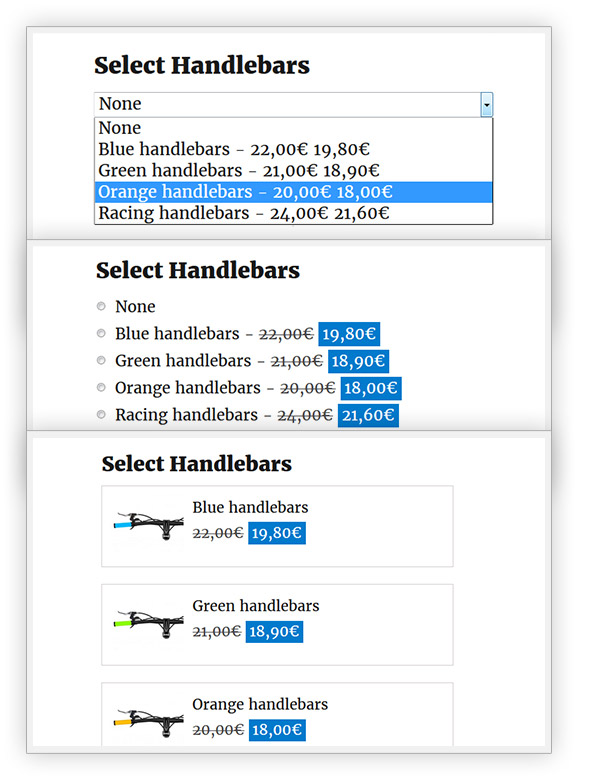Choose highlighted Orange handlebars dropdown option
Image resolution: width=600 pixels, height=784 pixels.
click(x=245, y=192)
